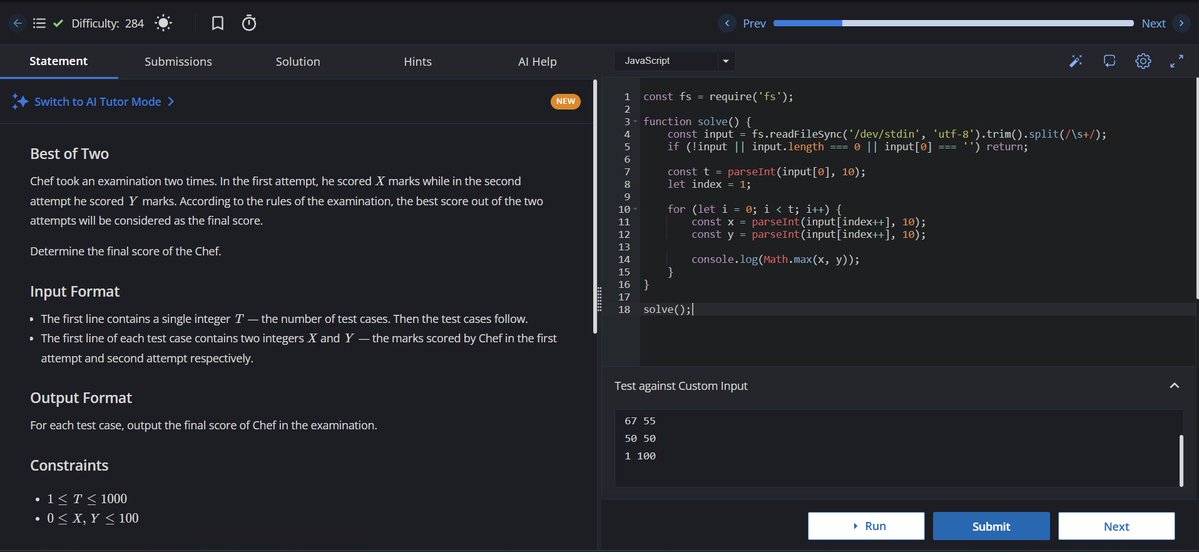Open the AI magic wand tool
This screenshot has height=552, width=1199.
point(1075,61)
